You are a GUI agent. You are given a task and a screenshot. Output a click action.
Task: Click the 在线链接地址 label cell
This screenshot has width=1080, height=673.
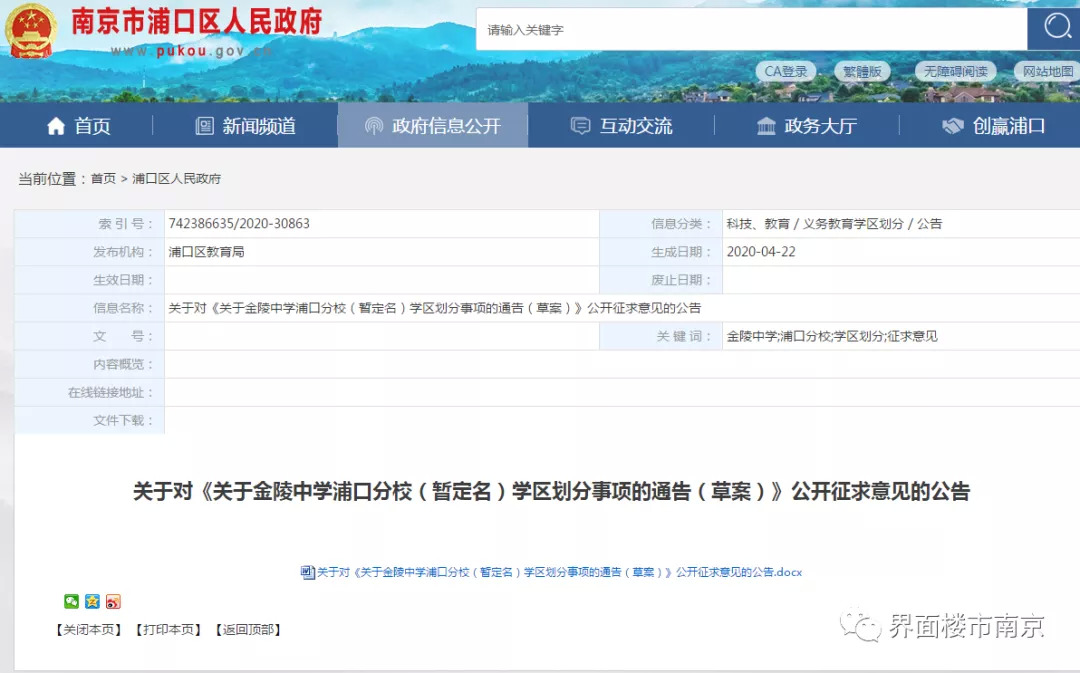pos(90,392)
